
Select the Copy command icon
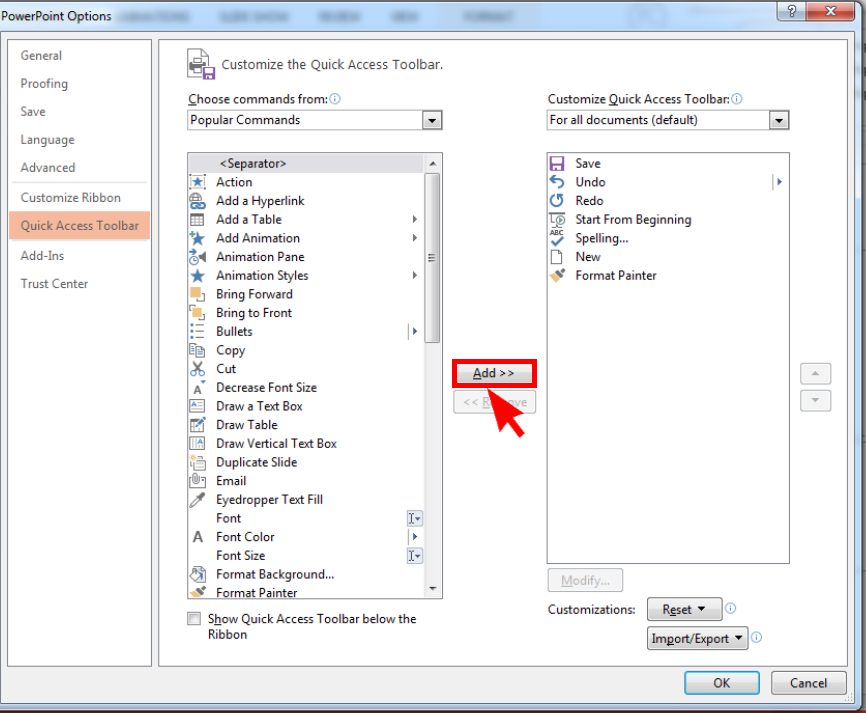tap(197, 350)
